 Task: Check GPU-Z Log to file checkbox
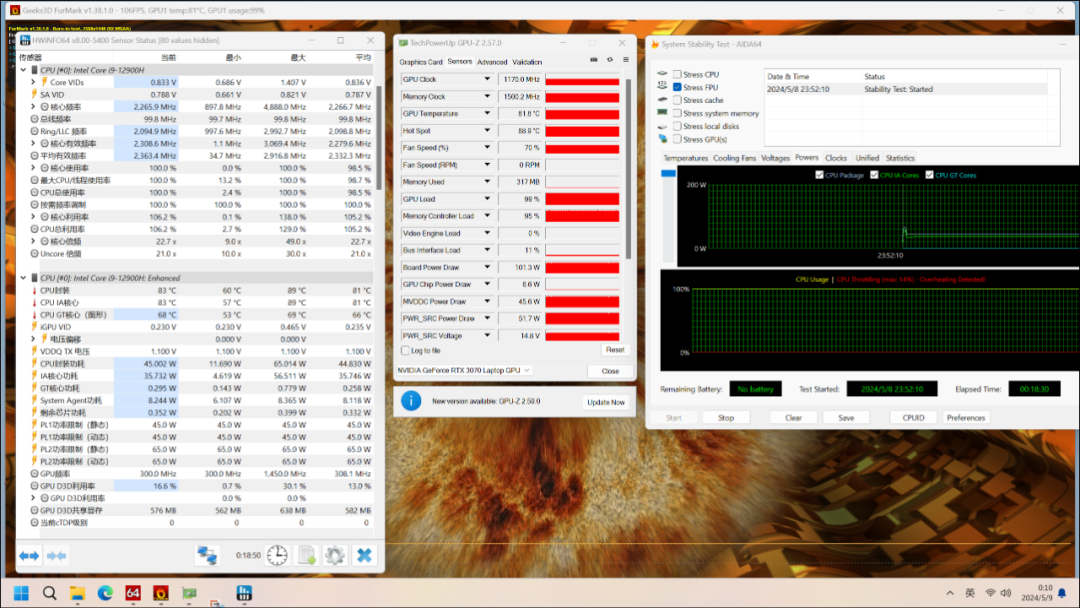(405, 350)
